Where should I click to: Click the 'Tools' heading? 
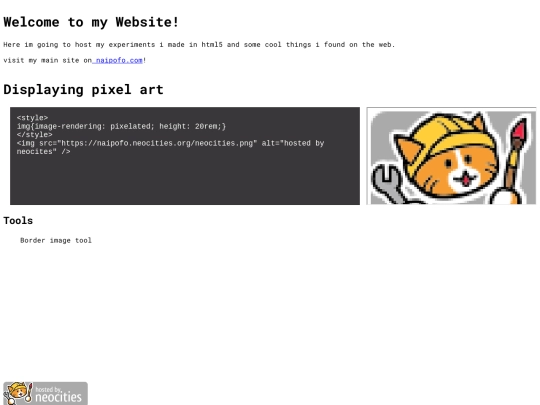coord(18,221)
